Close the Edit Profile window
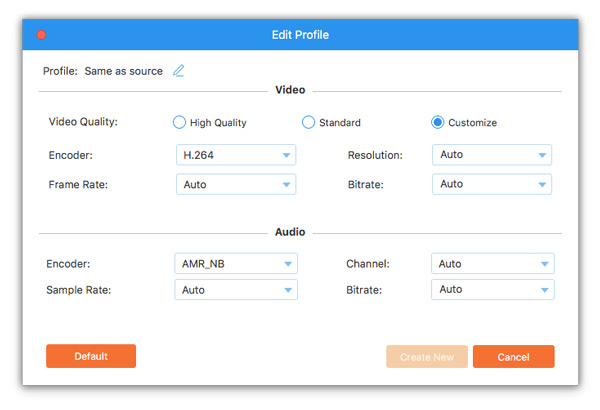The height and width of the screenshot is (410, 600). [x=41, y=35]
